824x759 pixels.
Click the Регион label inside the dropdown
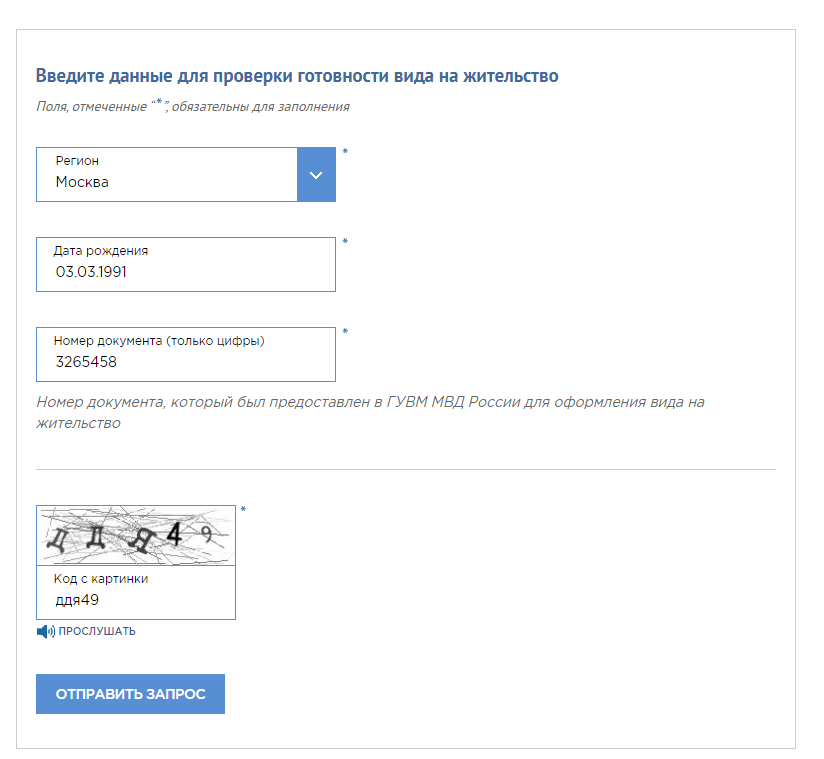coord(77,161)
